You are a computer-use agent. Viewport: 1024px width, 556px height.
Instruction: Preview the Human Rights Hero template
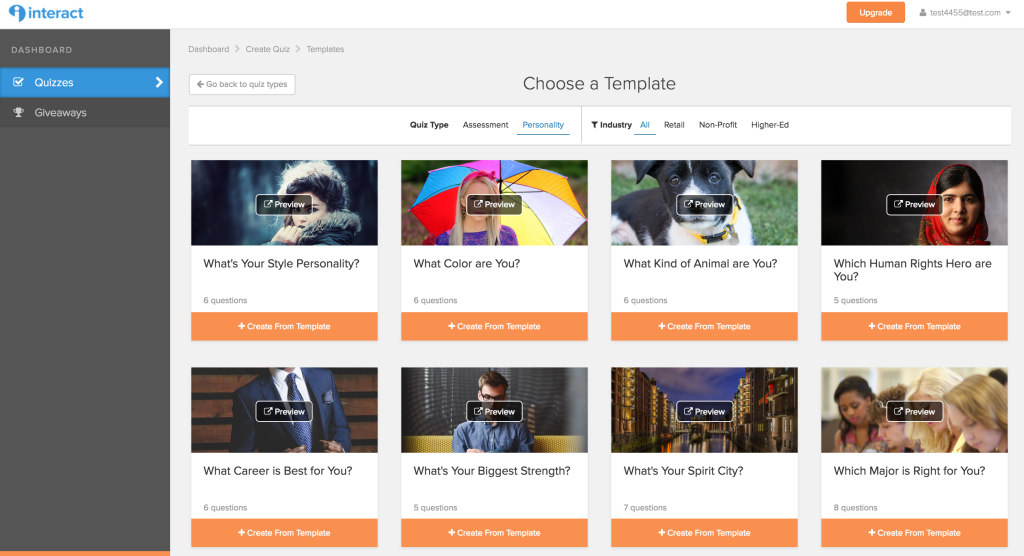(914, 204)
